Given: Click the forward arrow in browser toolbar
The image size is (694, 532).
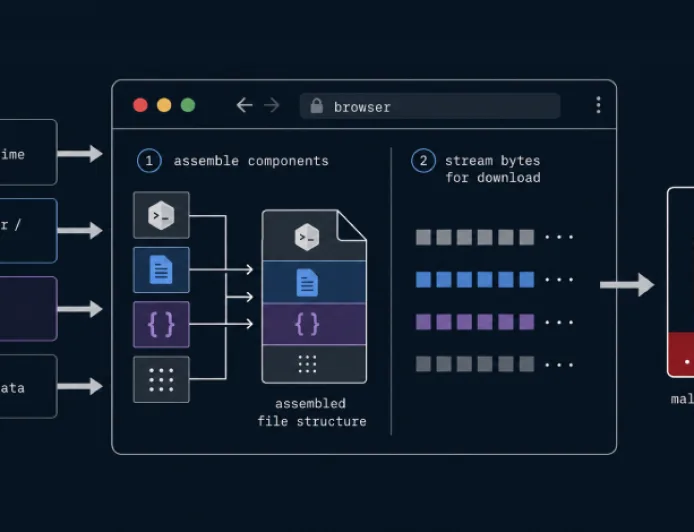Looking at the screenshot, I should (x=272, y=105).
